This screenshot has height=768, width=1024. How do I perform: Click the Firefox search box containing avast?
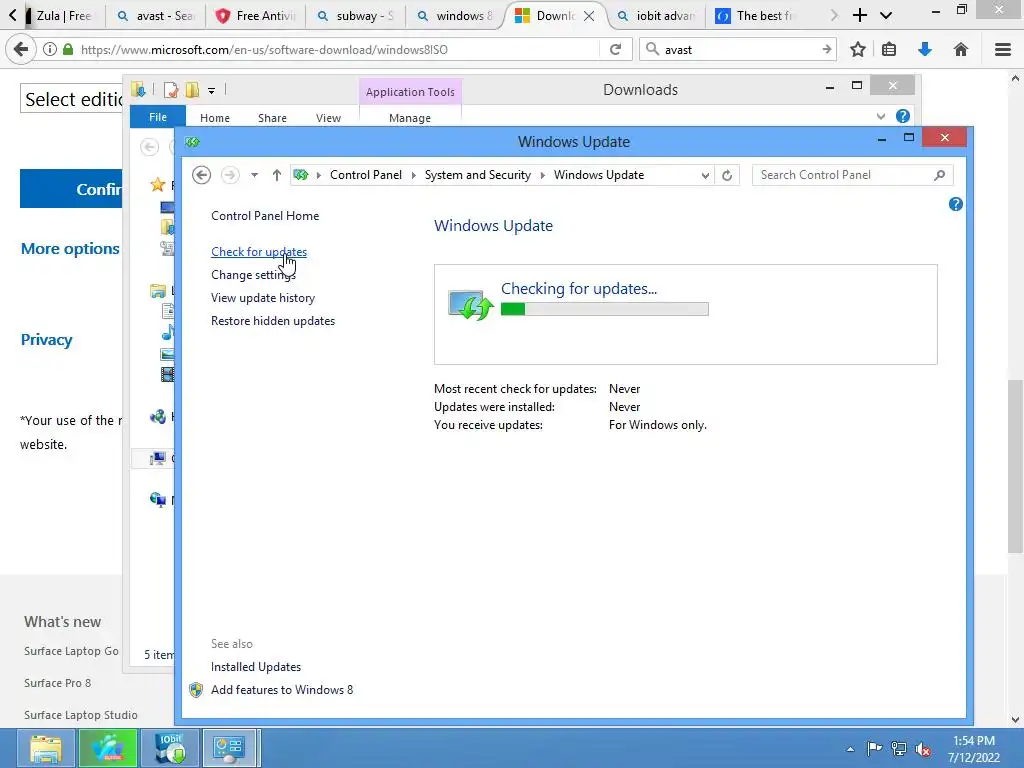[738, 50]
